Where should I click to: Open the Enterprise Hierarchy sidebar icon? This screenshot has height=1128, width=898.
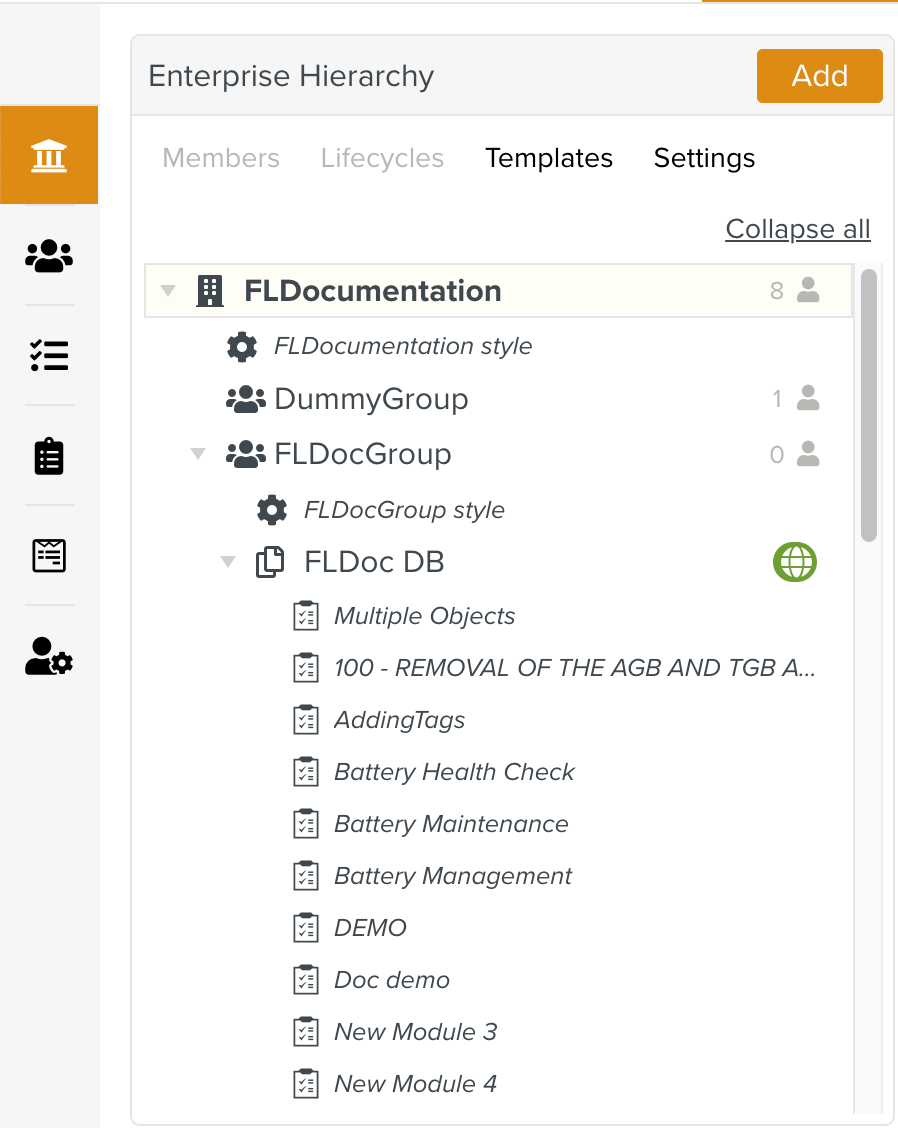click(x=49, y=156)
